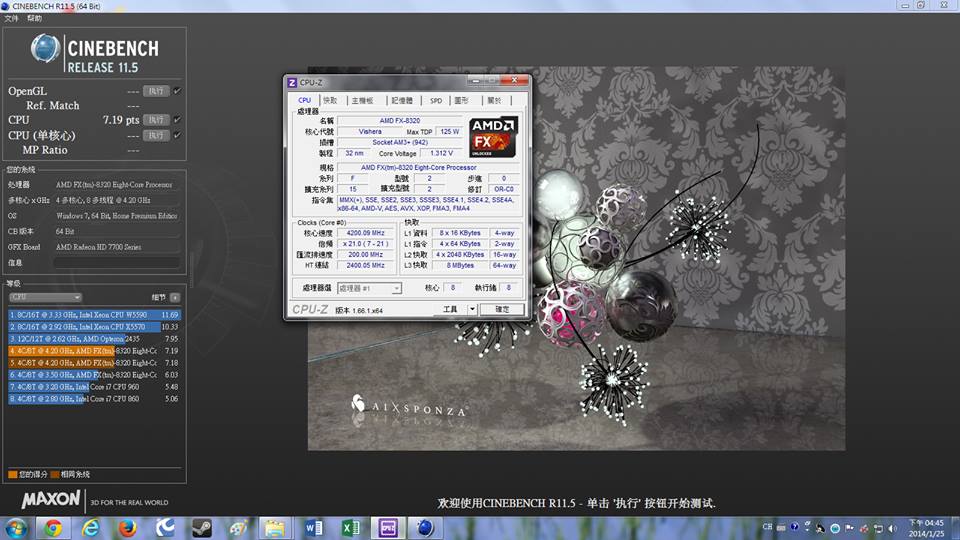The image size is (960, 540).
Task: Switch to the 主機板 mainboard tab
Action: tap(362, 100)
